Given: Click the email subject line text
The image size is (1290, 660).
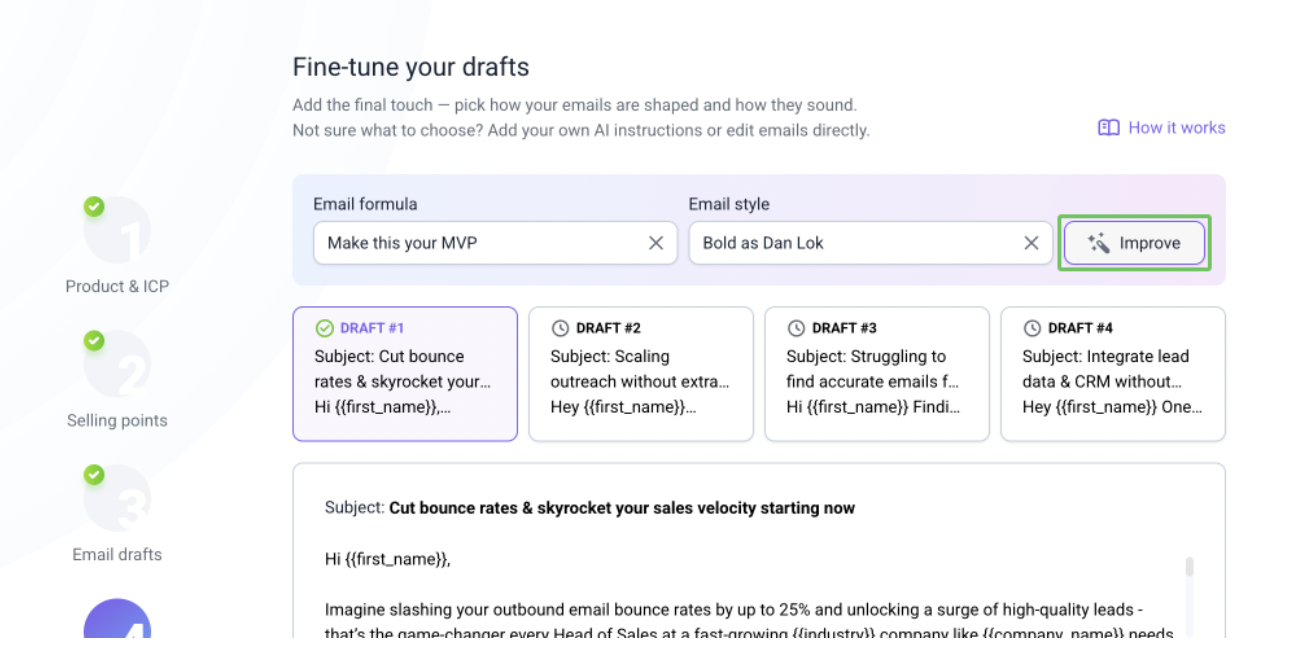Looking at the screenshot, I should tap(590, 508).
